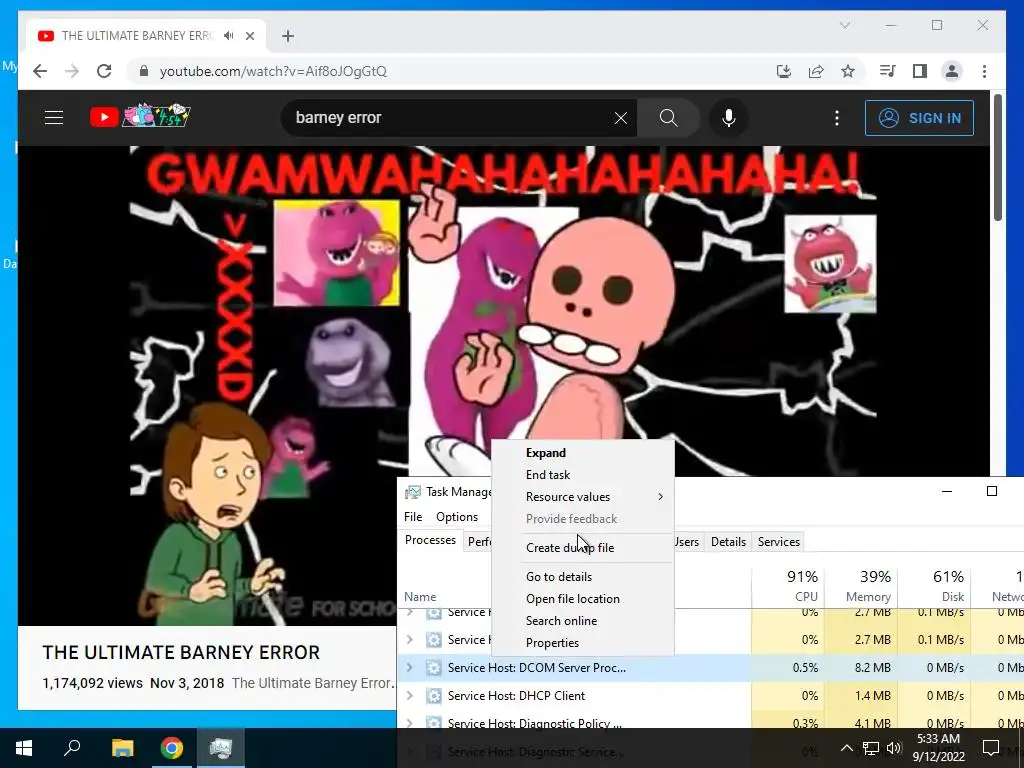Open the notification center icon
This screenshot has height=768, width=1024.
coord(991,748)
